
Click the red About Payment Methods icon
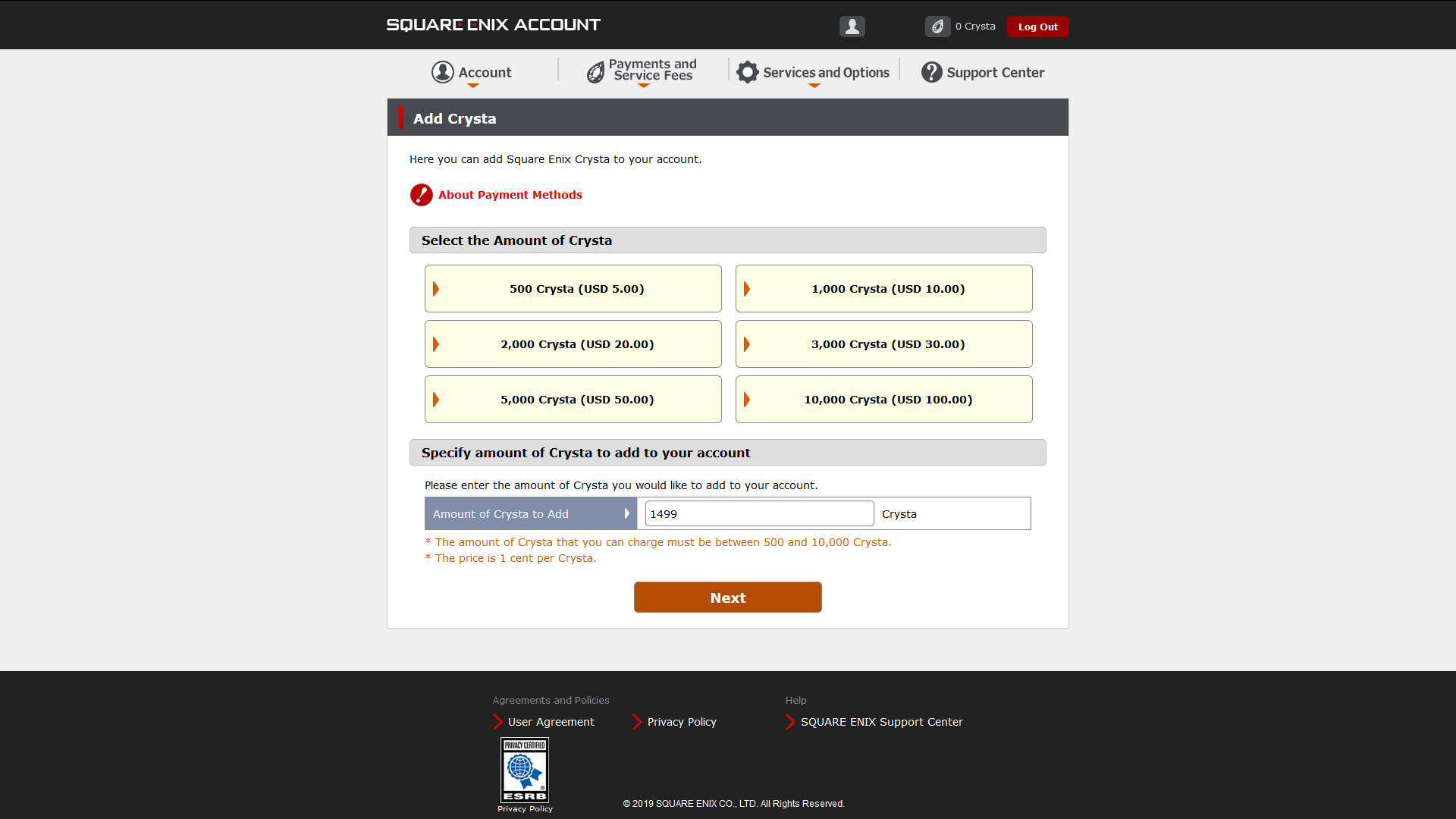[x=422, y=195]
